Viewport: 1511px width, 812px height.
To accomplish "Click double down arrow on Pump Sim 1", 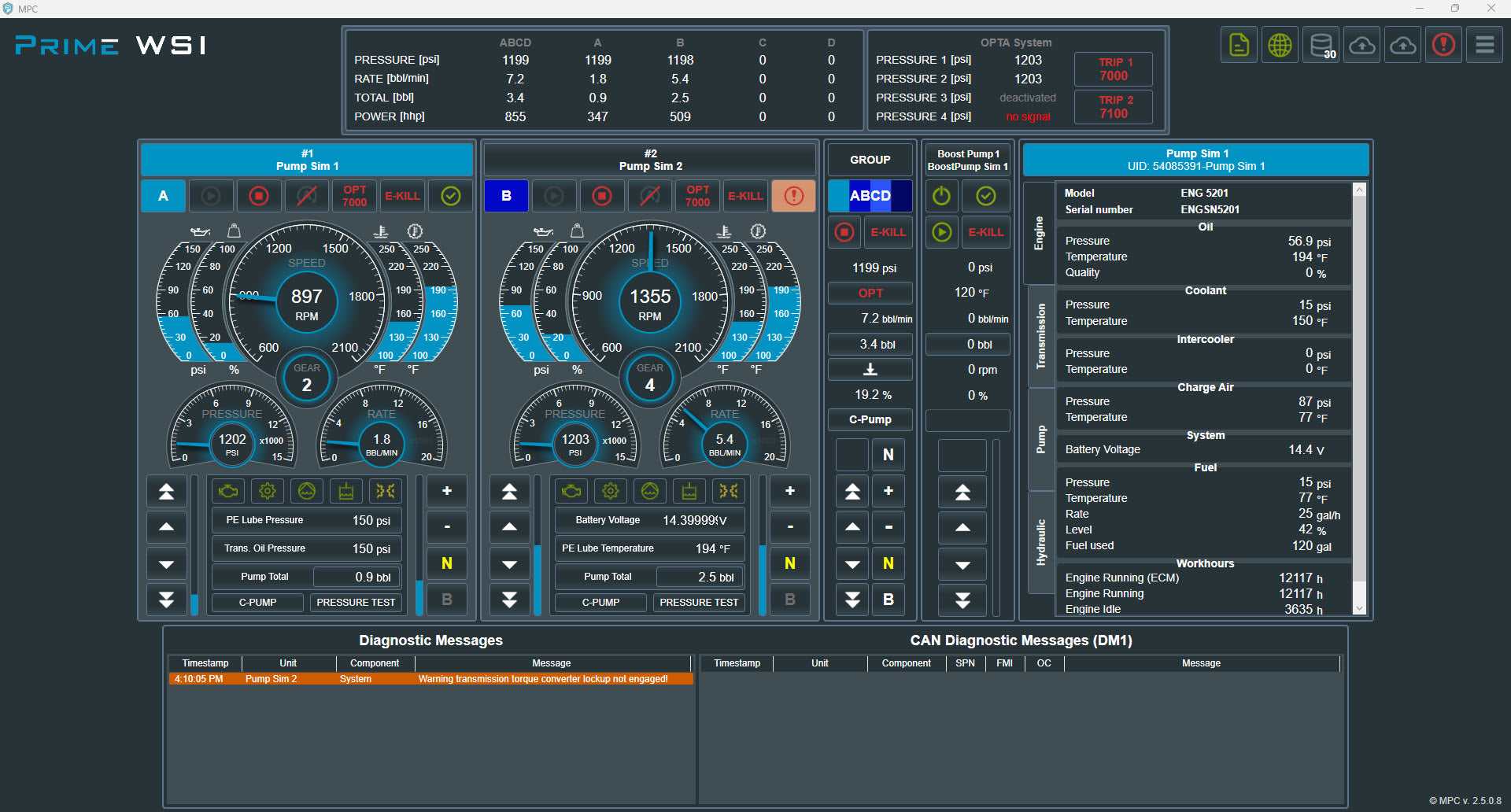I will [x=167, y=600].
